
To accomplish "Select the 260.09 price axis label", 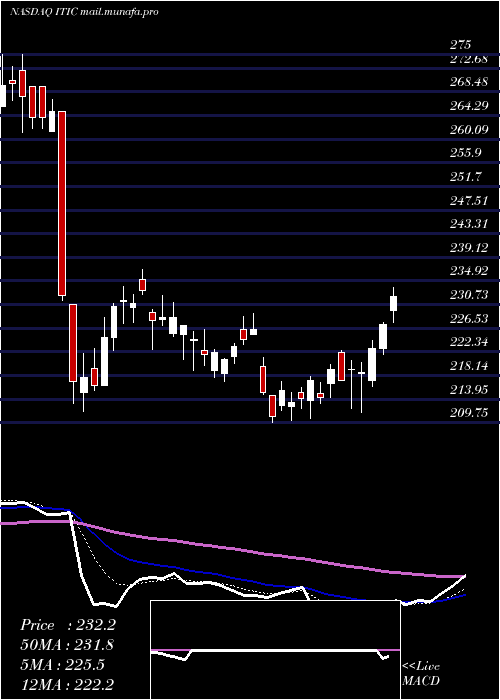I will [468, 129].
